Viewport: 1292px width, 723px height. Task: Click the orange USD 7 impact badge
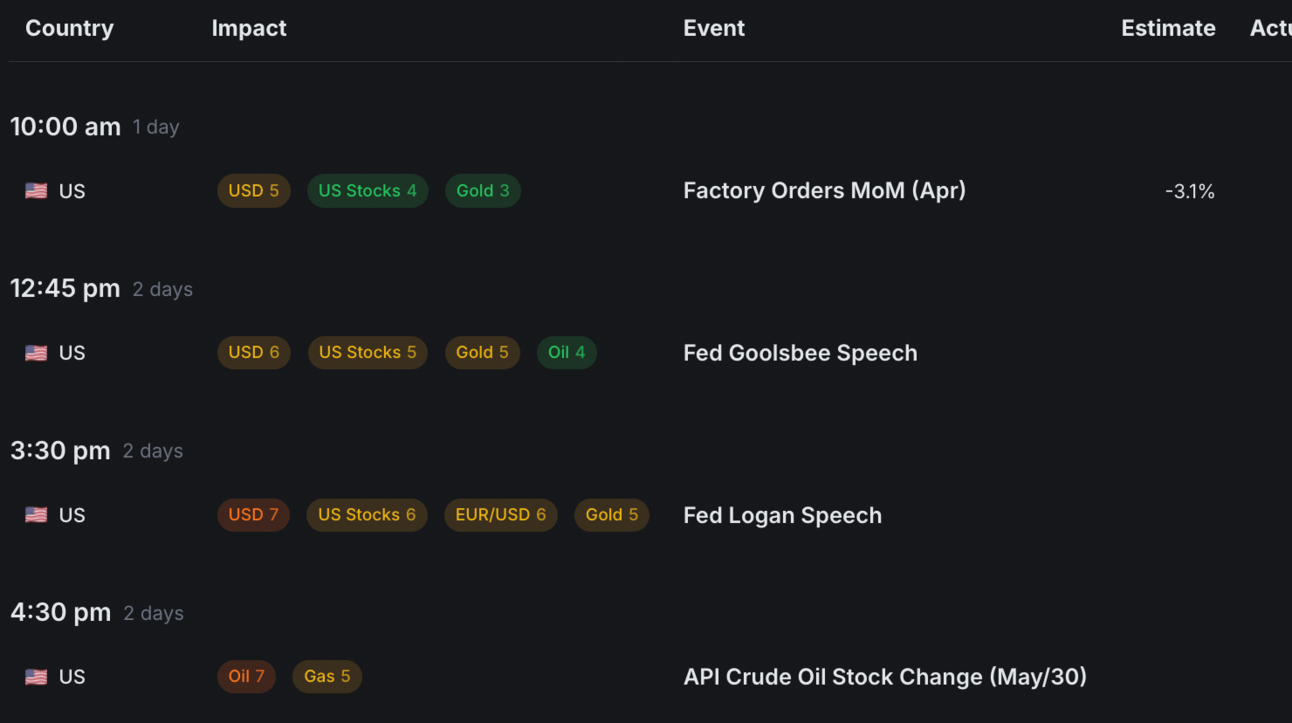pyautogui.click(x=253, y=515)
